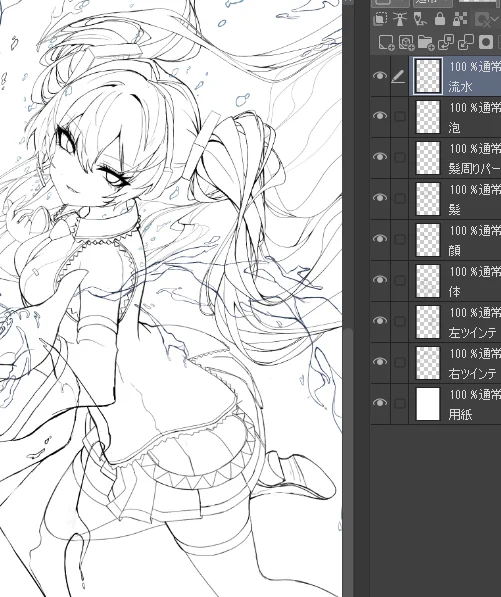The height and width of the screenshot is (597, 501).
Task: Select the 右ツインテ layer thumbnail
Action: point(428,363)
